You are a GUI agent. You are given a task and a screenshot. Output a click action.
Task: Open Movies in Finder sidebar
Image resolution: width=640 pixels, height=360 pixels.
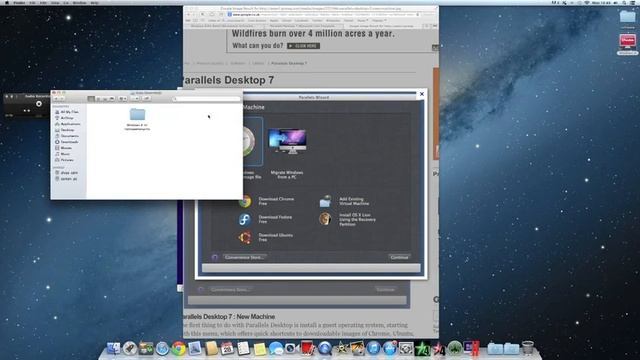coord(64,148)
